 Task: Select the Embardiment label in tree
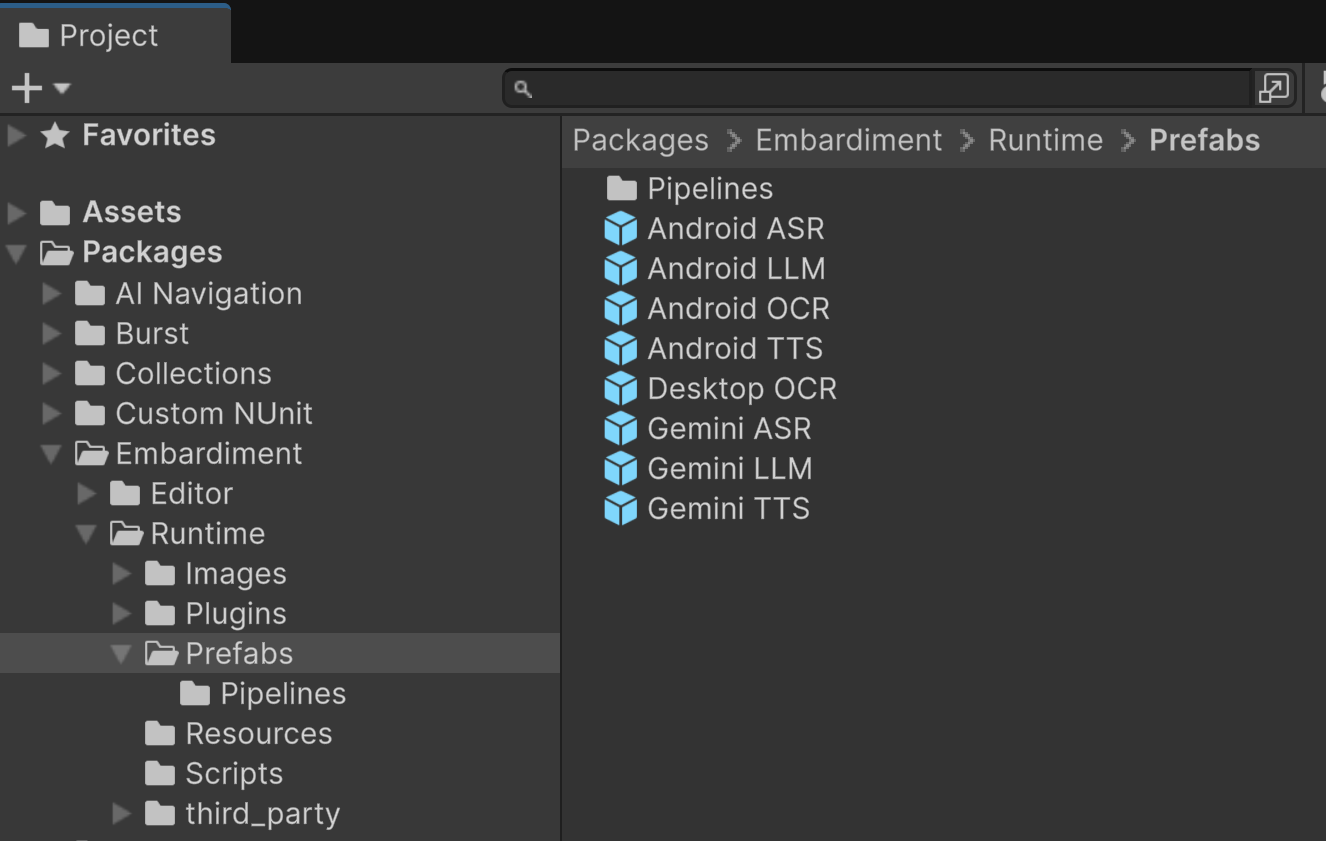(x=208, y=454)
